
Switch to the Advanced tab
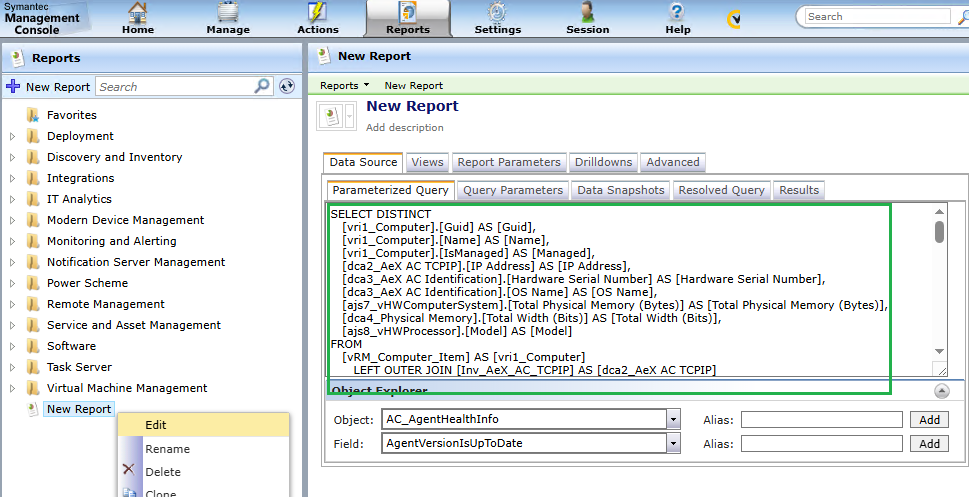[672, 162]
